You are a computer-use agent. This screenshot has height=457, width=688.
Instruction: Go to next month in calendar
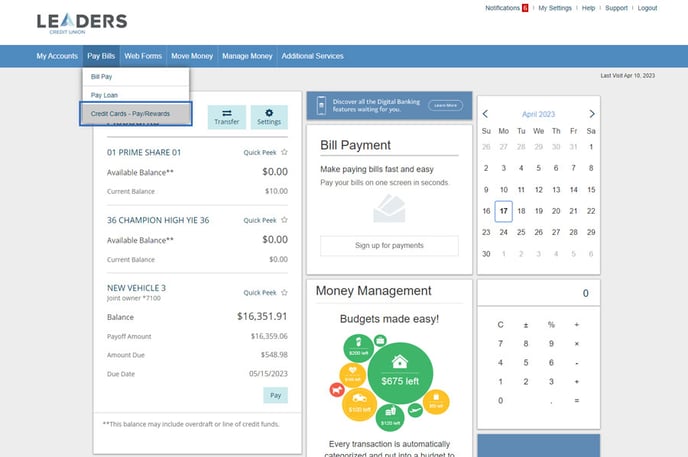[591, 114]
